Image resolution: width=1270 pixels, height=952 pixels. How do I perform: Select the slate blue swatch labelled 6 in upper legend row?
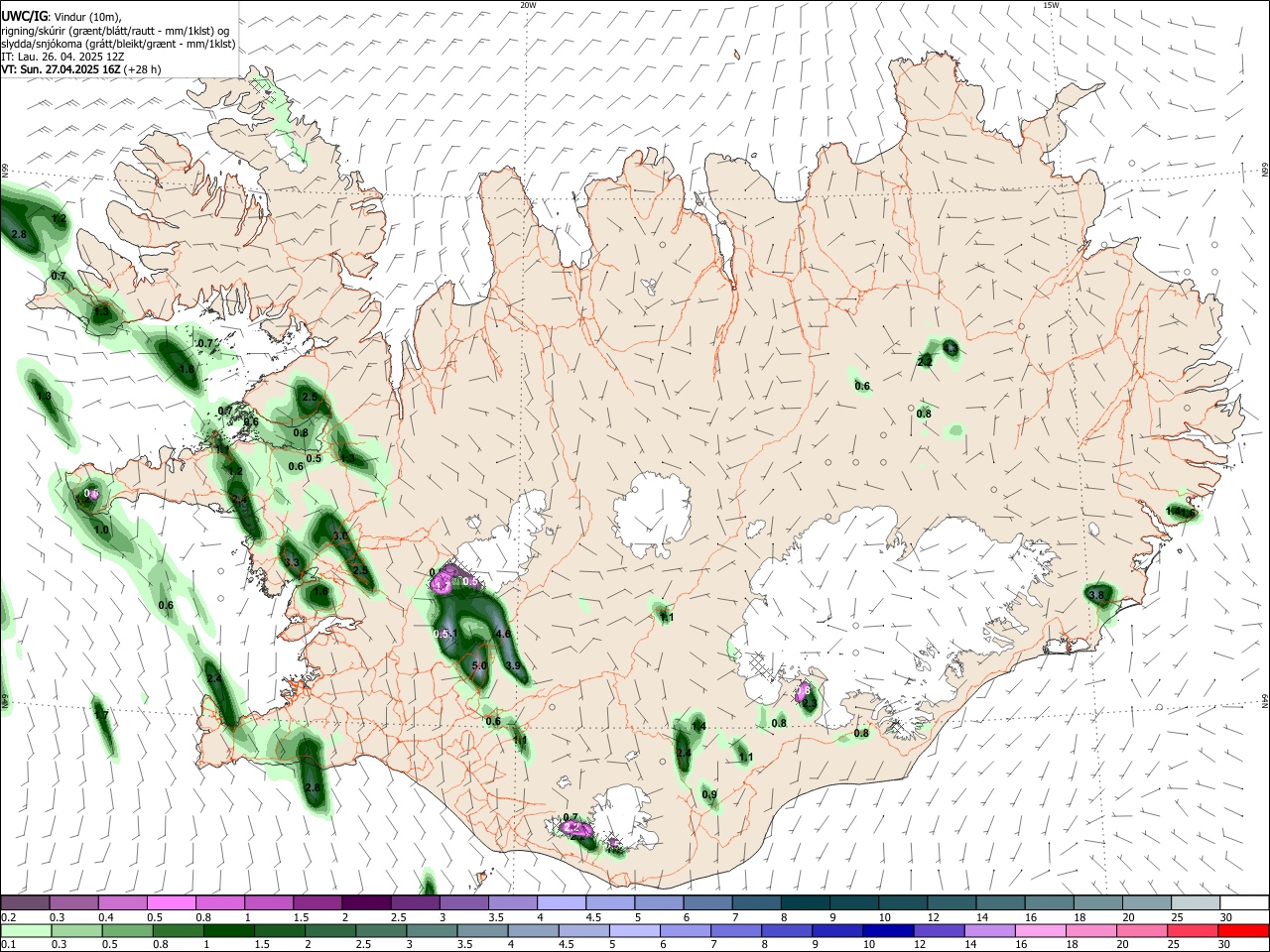708,902
